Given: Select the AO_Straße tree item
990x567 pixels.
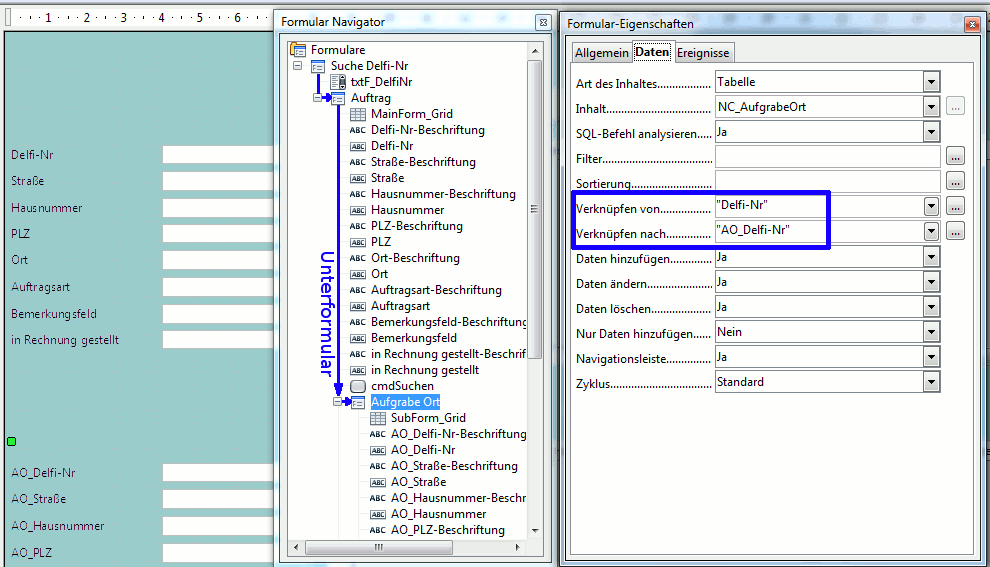Looking at the screenshot, I should 418,482.
